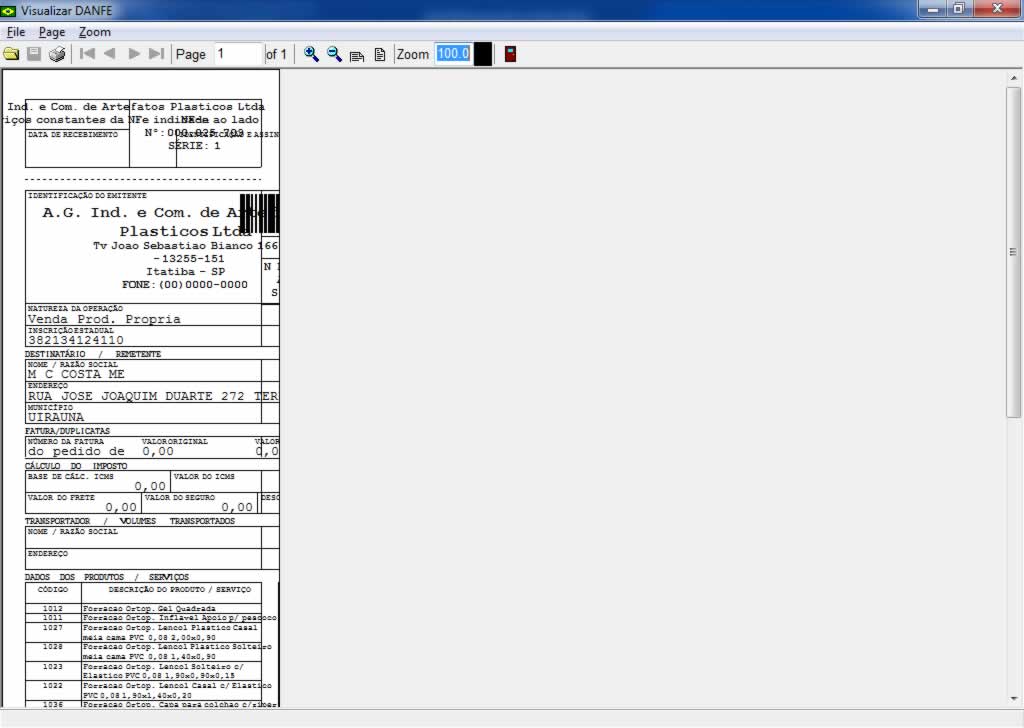
Task: Click the page number input field
Action: click(238, 54)
